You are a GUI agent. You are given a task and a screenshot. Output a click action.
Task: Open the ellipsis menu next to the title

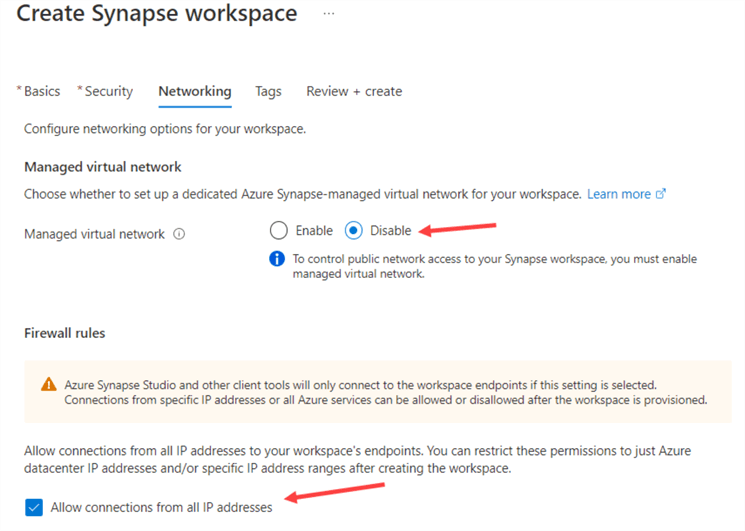(x=329, y=14)
